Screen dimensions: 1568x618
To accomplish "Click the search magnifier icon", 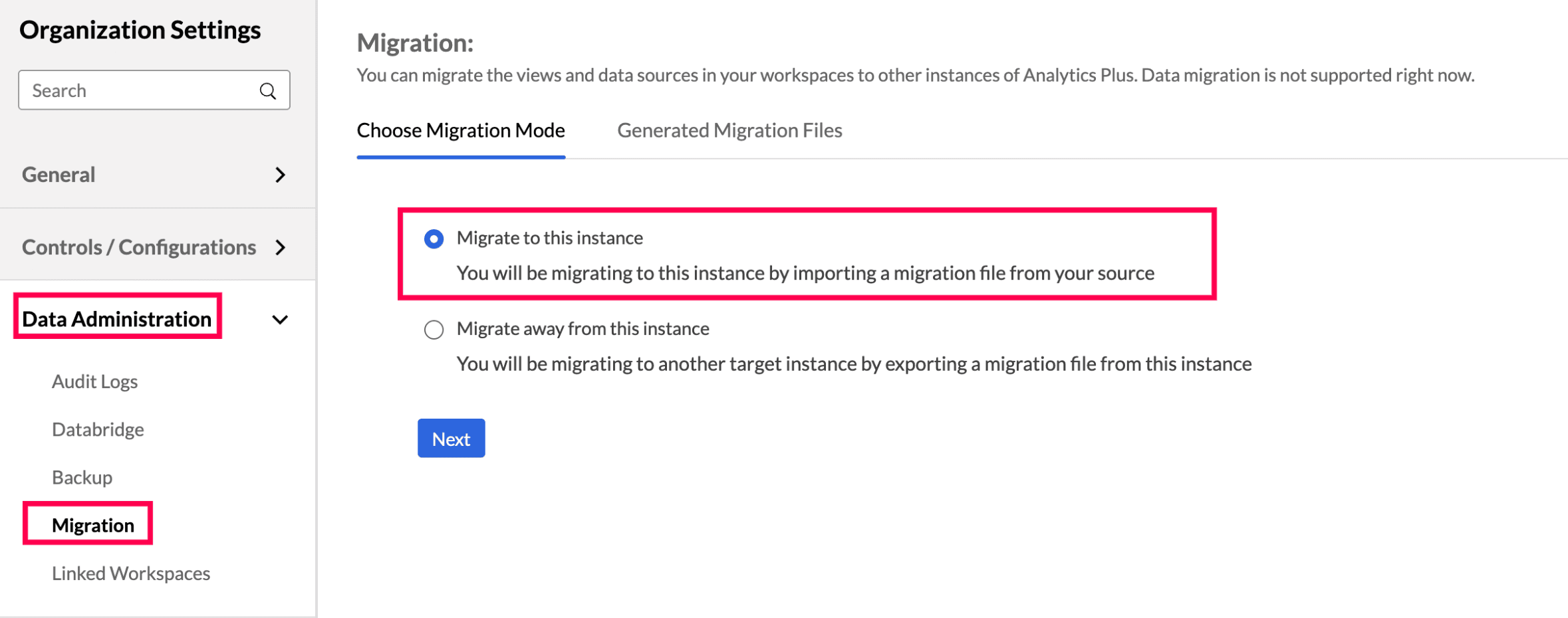I will (268, 91).
